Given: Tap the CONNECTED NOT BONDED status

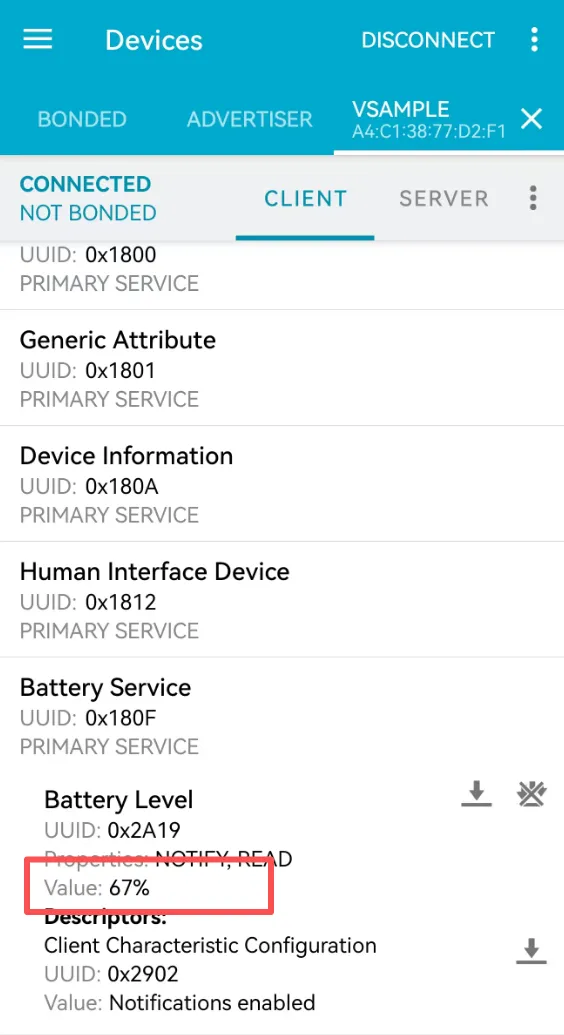Looking at the screenshot, I should [88, 198].
